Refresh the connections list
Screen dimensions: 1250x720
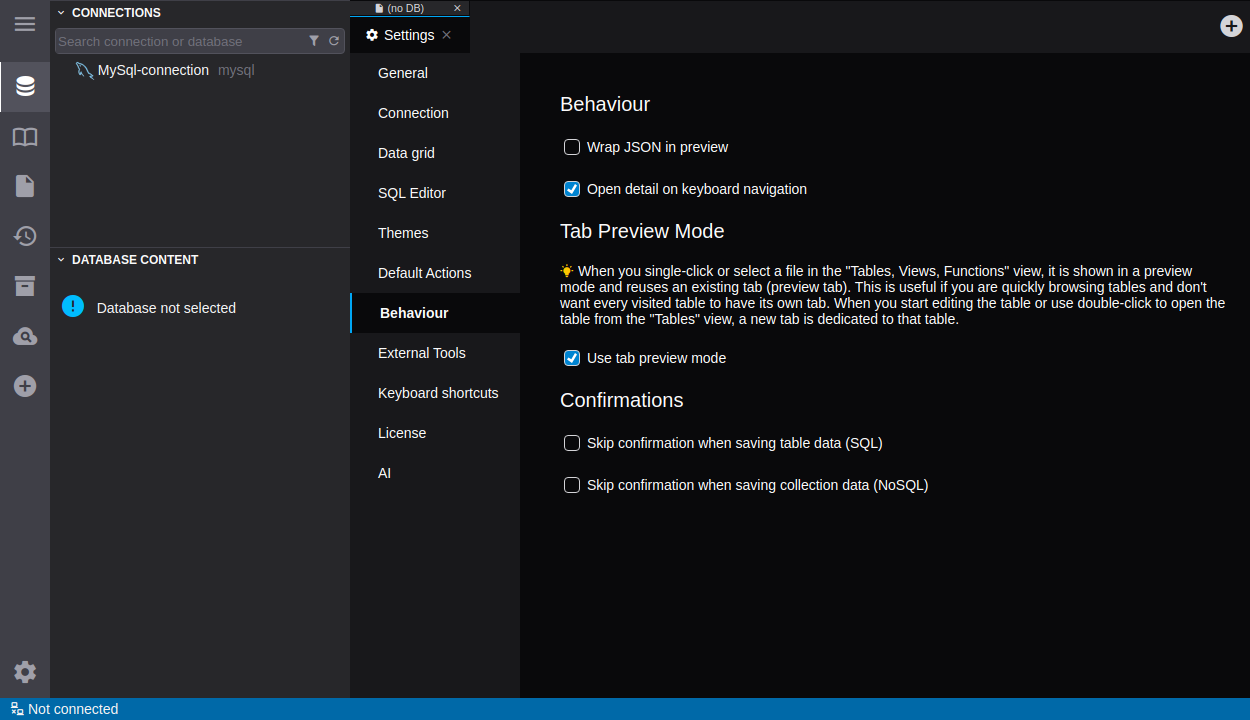(334, 41)
